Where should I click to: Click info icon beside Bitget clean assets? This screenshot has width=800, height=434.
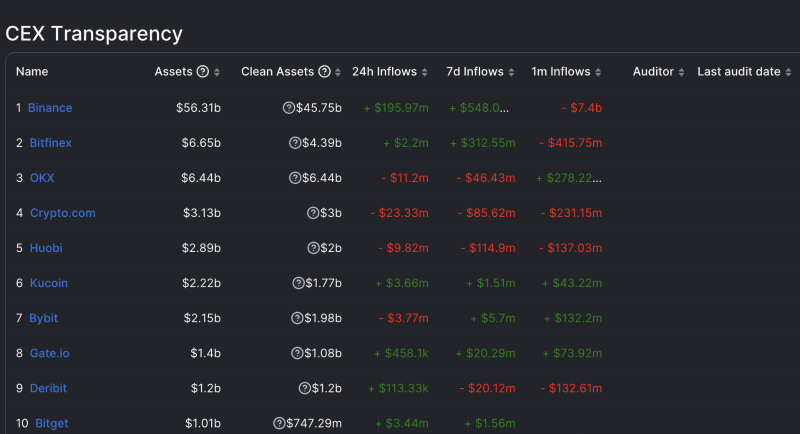tap(279, 423)
